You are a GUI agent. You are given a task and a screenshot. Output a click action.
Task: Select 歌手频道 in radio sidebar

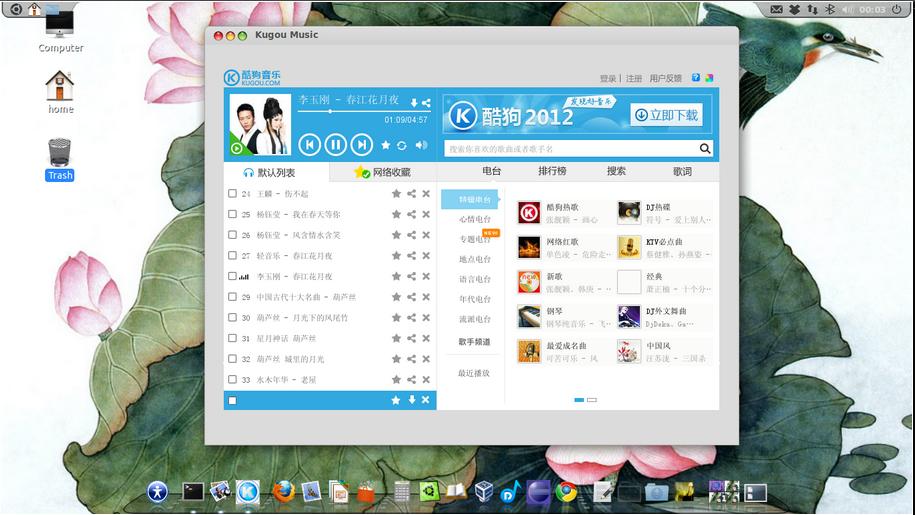(474, 342)
